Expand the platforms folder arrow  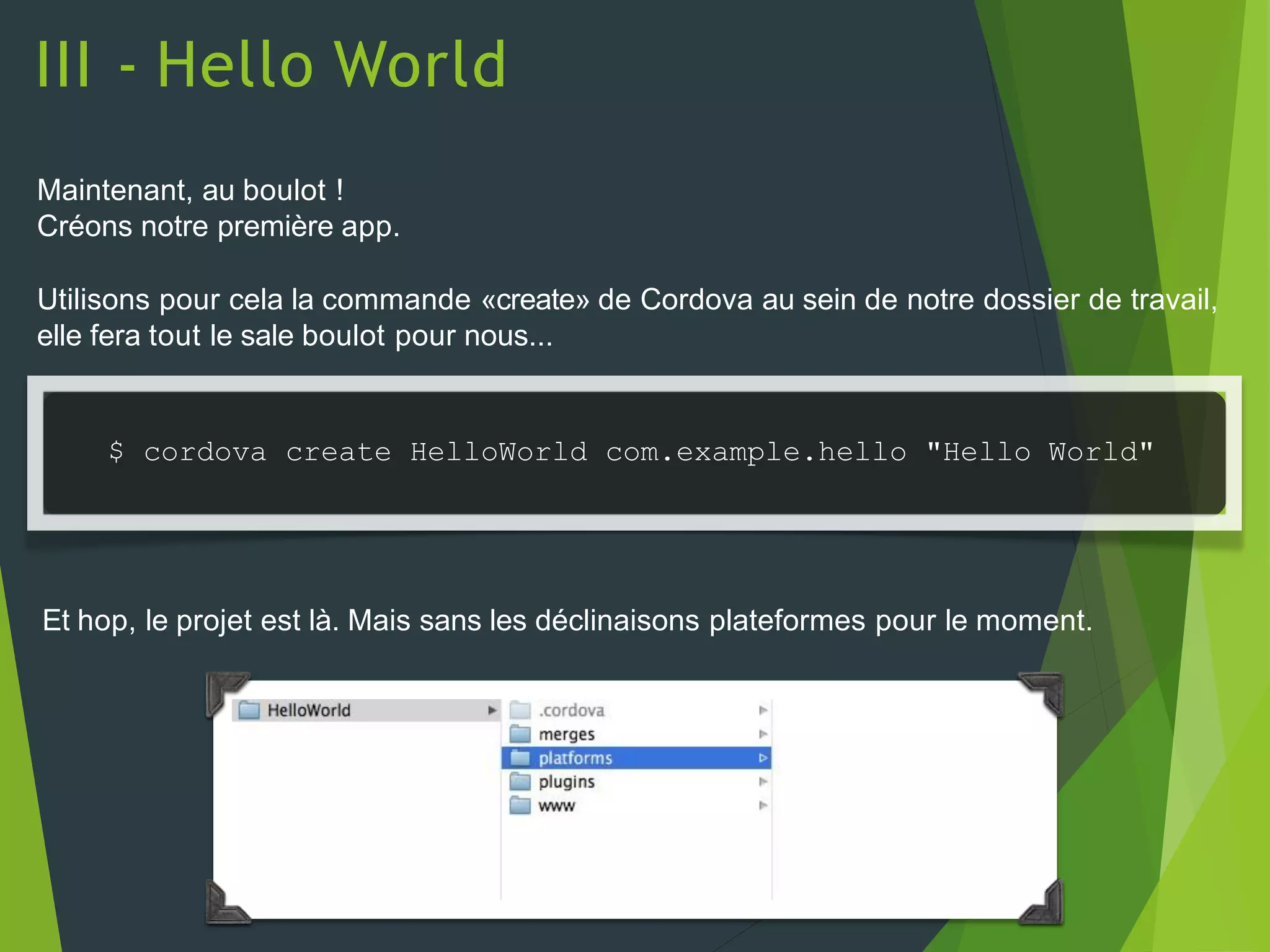pyautogui.click(x=763, y=758)
